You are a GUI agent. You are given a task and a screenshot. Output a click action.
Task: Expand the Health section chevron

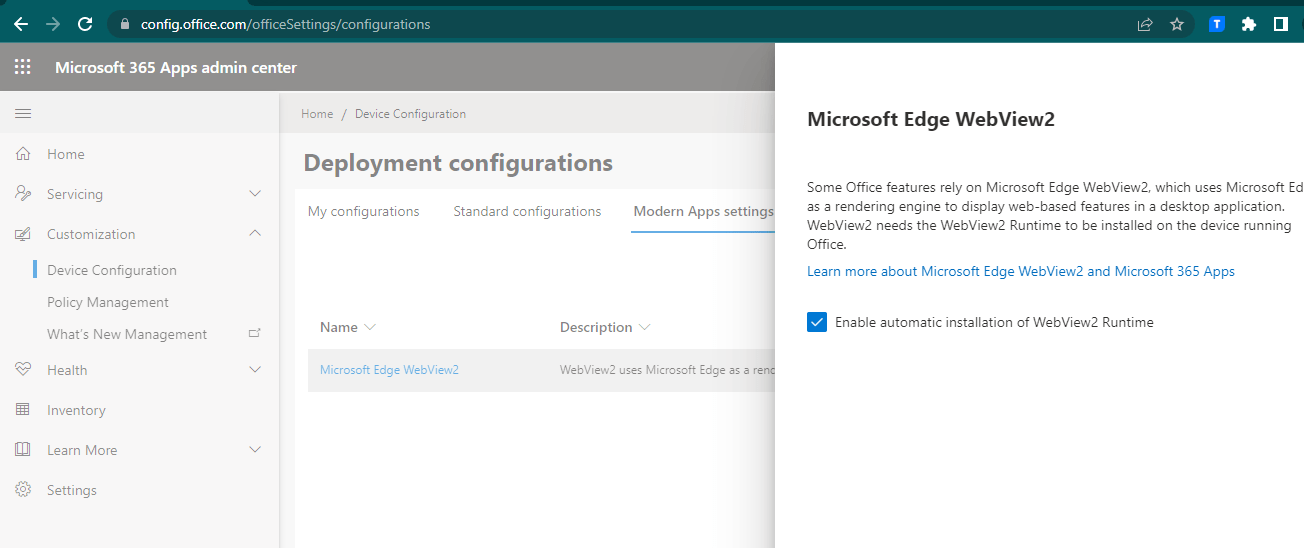click(255, 370)
